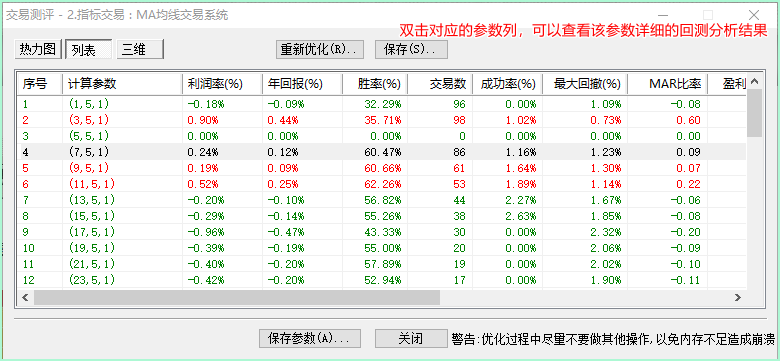Click scroll up arrow of vertical scrollbar
Viewport: 780px width, 361px height.
click(x=755, y=81)
